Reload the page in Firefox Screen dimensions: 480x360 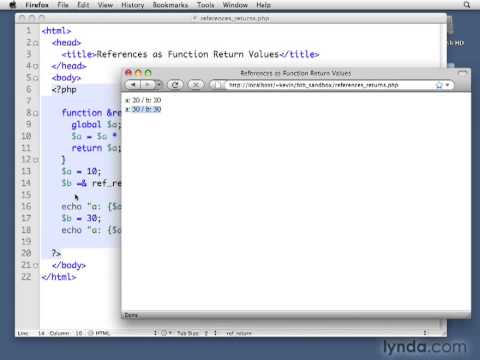click(175, 85)
